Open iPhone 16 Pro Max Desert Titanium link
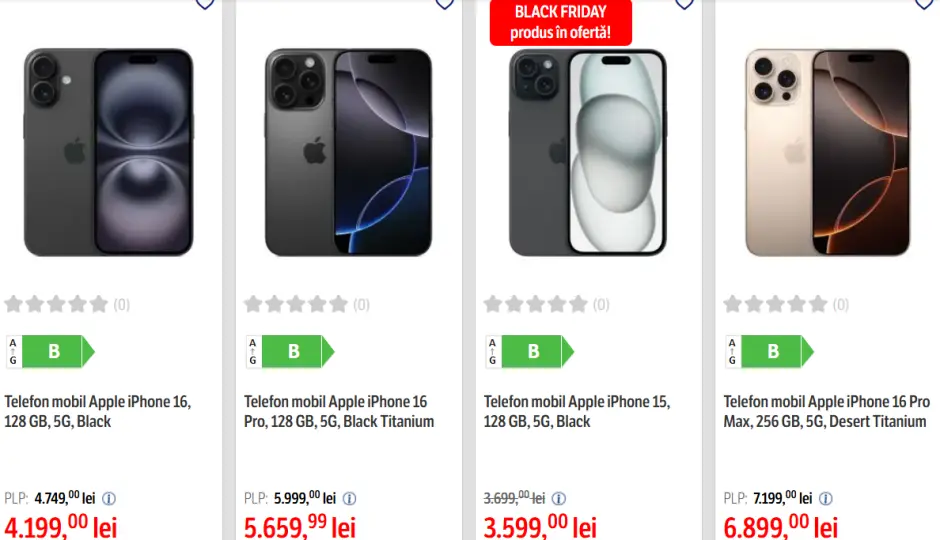The height and width of the screenshot is (540, 940). click(826, 411)
